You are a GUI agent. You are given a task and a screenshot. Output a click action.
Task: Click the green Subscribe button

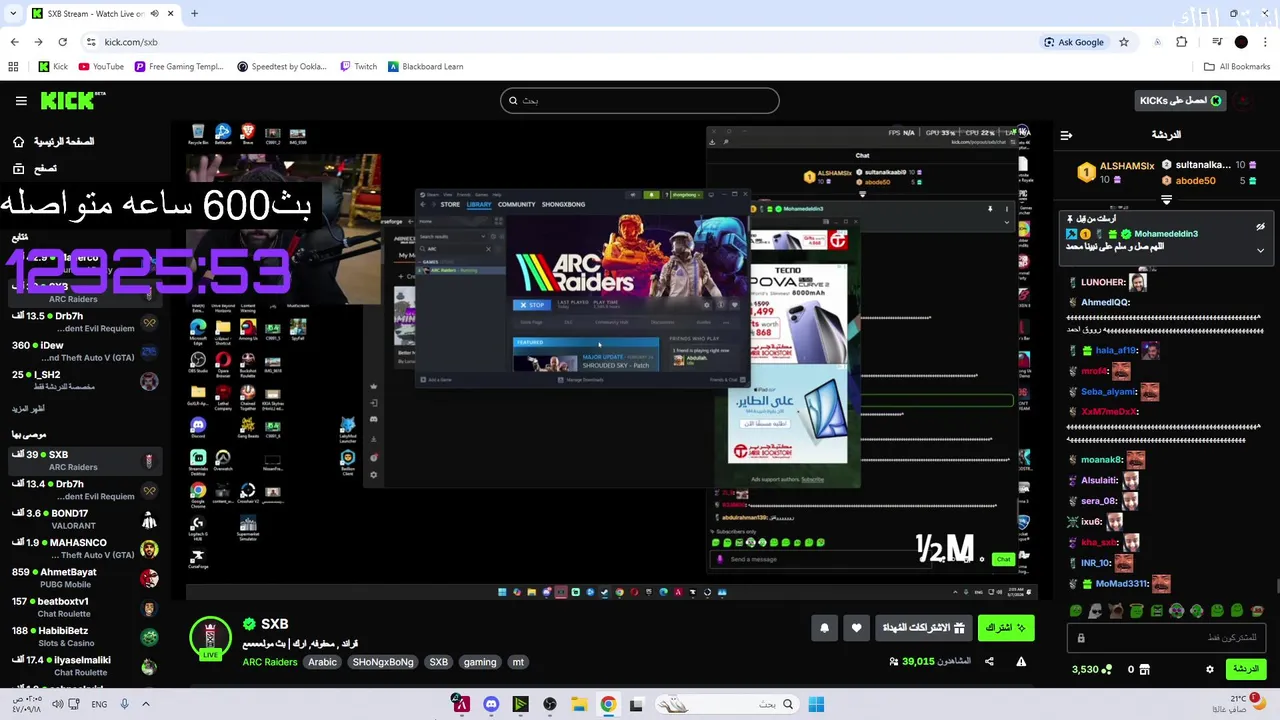click(1005, 628)
